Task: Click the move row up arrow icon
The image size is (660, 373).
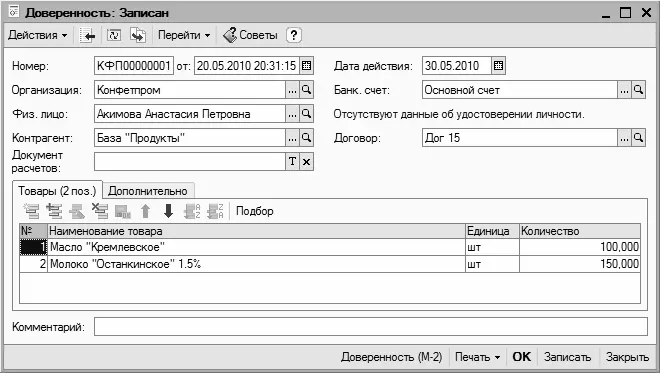Action: pos(146,211)
